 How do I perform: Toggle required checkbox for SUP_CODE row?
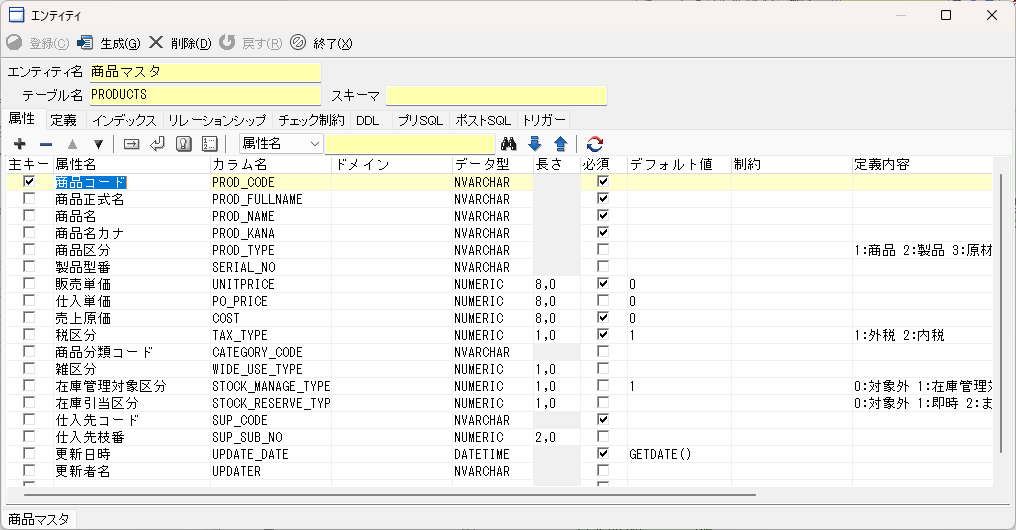click(x=603, y=419)
